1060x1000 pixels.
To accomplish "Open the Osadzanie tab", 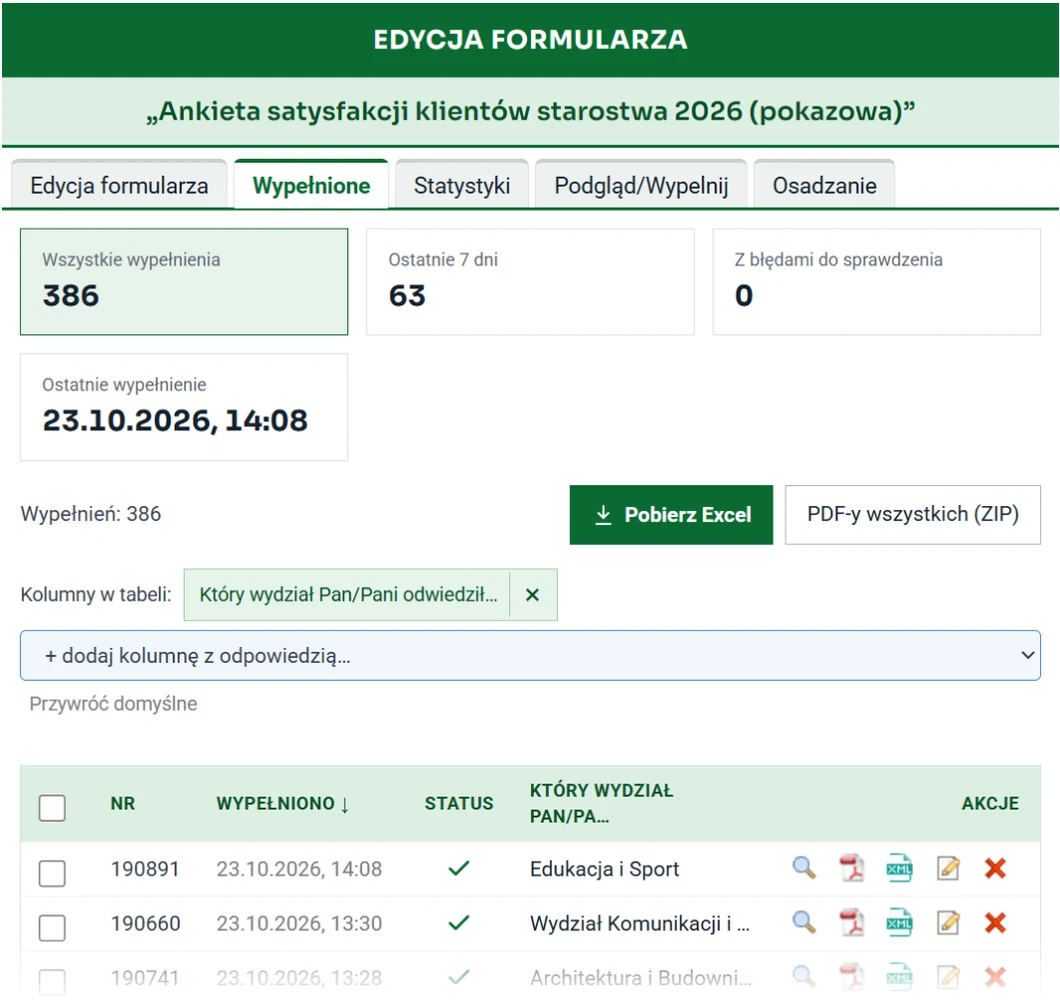I will tap(824, 185).
